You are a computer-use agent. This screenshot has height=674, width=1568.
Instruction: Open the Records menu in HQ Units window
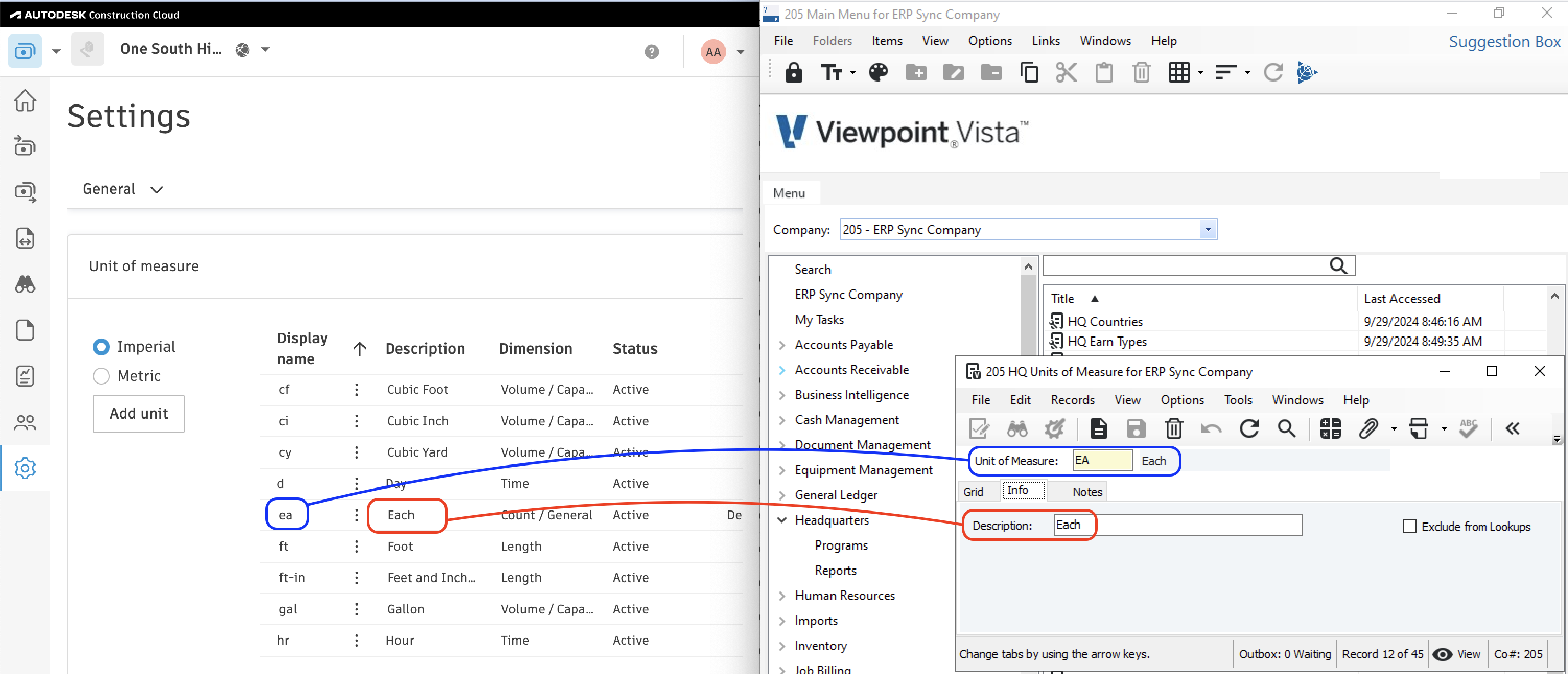[x=1072, y=400]
